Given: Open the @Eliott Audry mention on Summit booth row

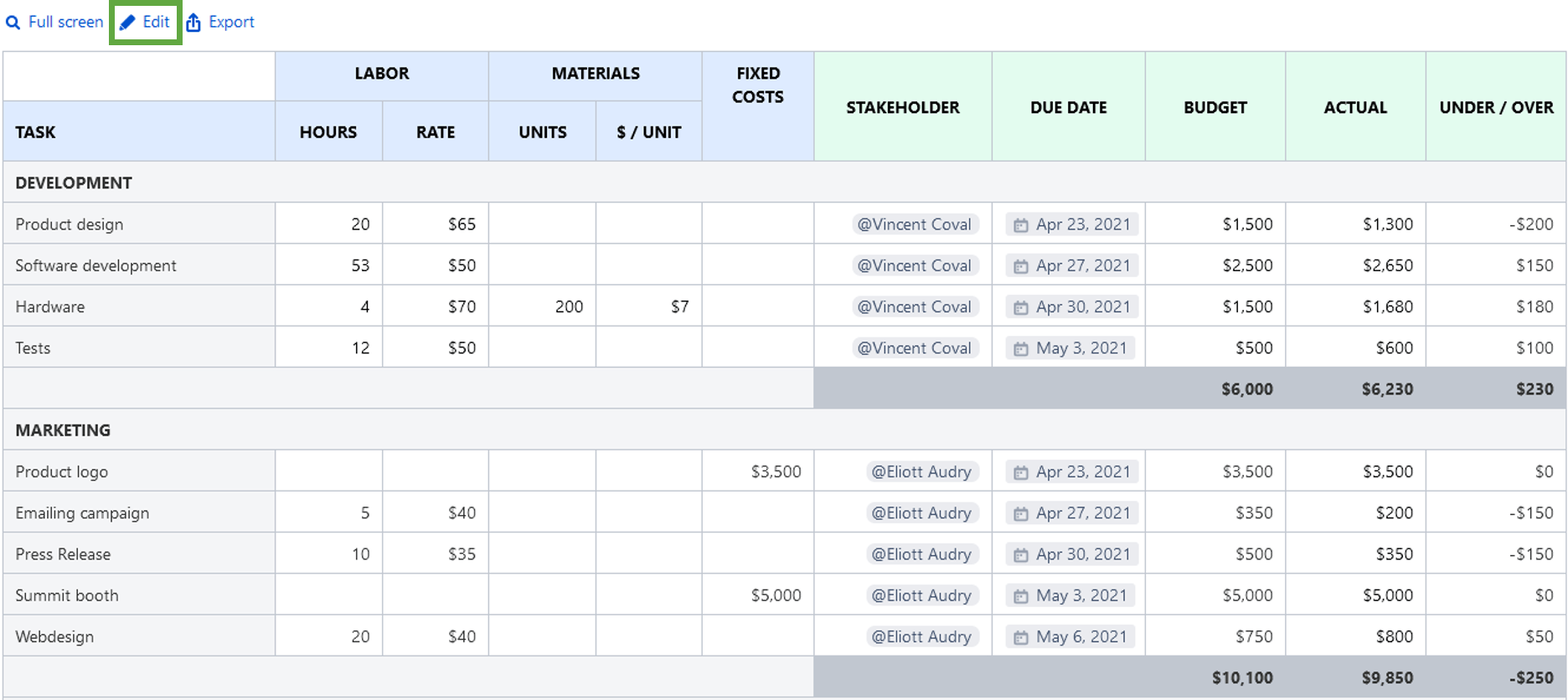Looking at the screenshot, I should pyautogui.click(x=921, y=594).
